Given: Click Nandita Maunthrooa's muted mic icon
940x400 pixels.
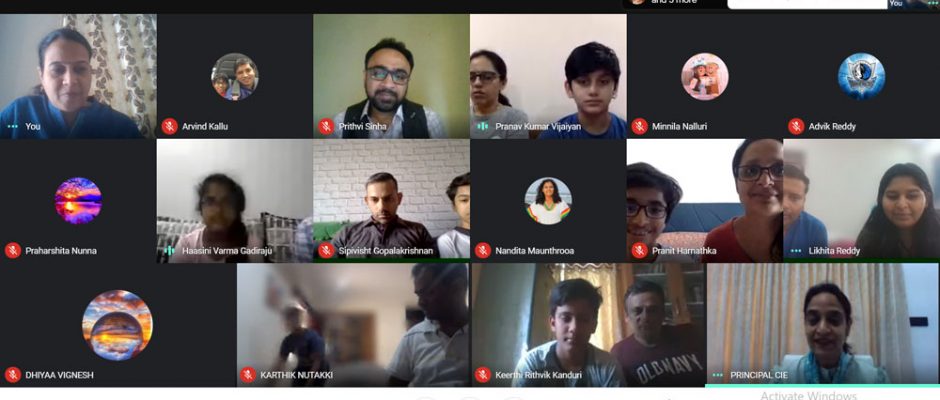Looking at the screenshot, I should point(483,251).
